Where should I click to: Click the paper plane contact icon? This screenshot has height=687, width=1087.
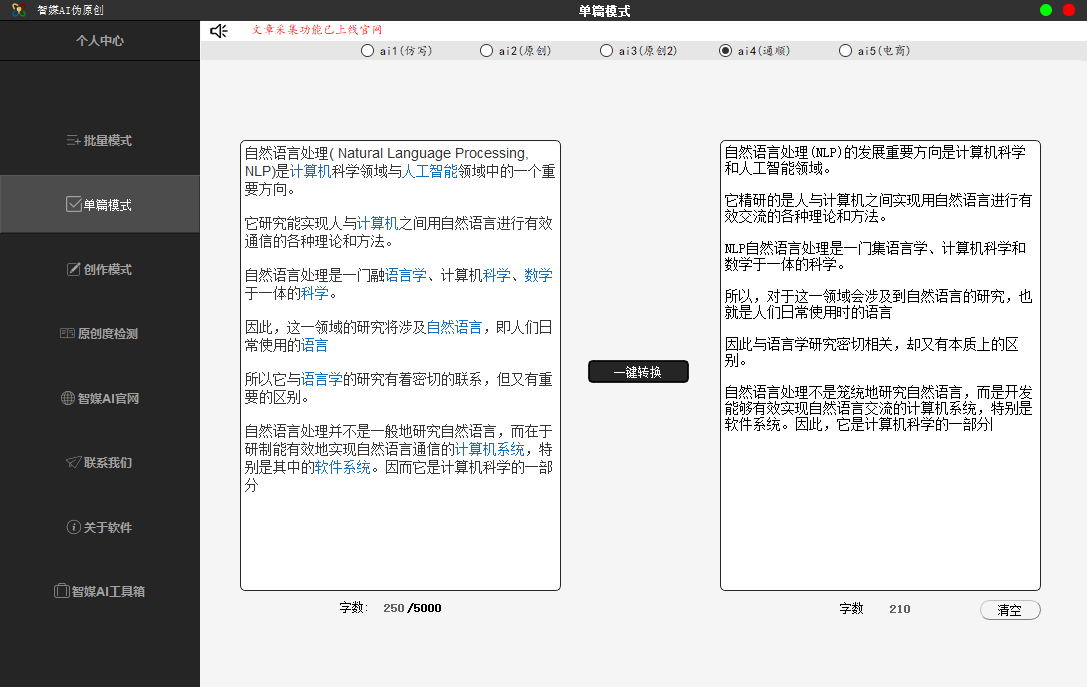point(73,462)
